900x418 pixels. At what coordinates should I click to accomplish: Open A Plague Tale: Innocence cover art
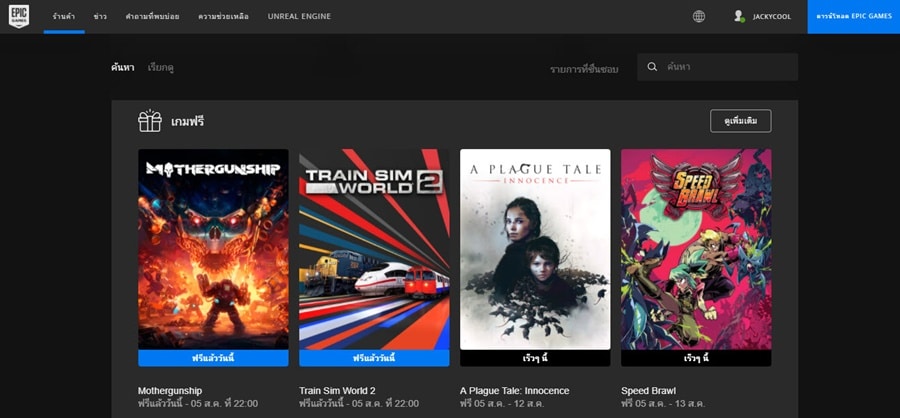535,250
